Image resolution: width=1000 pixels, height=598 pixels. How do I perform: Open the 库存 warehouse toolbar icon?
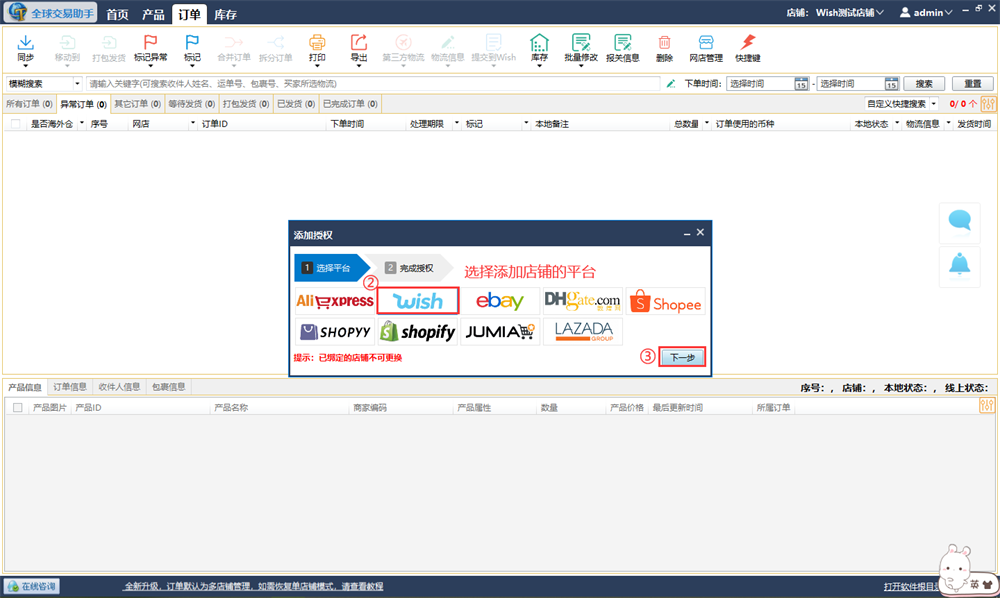pyautogui.click(x=539, y=42)
